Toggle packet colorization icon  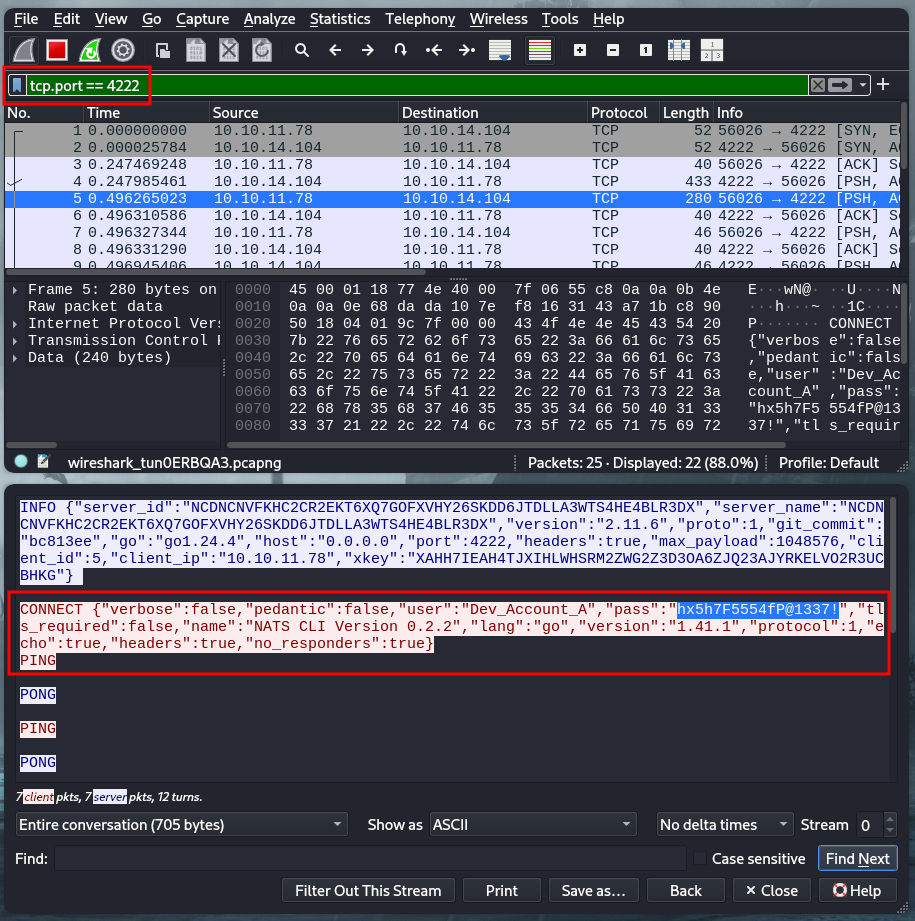540,49
